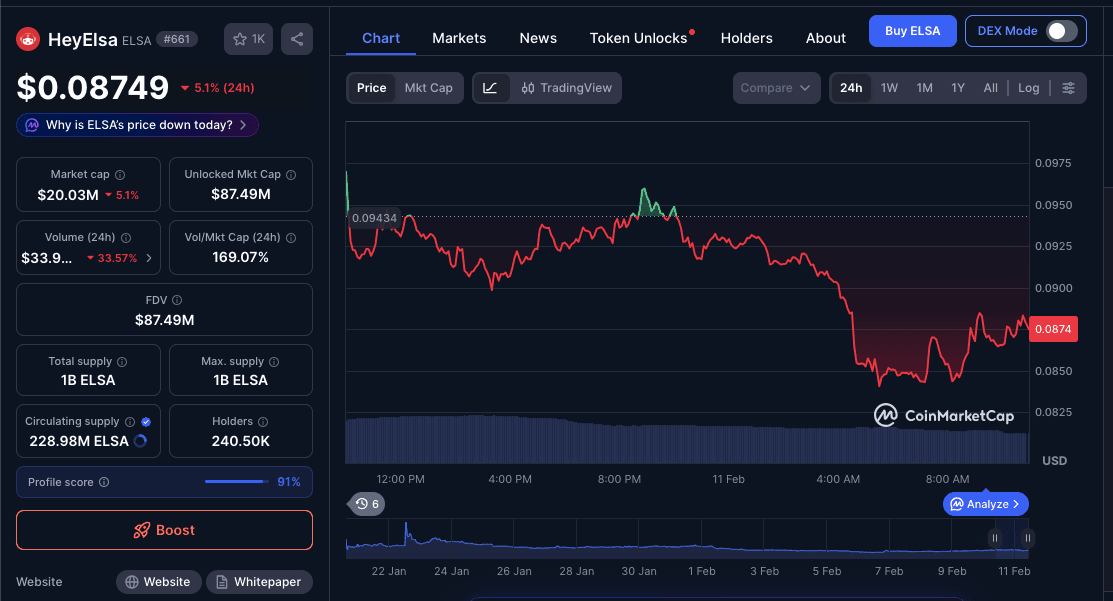Open the share icon next to the watchlist star
Viewport: 1113px width, 601px height.
297,38
